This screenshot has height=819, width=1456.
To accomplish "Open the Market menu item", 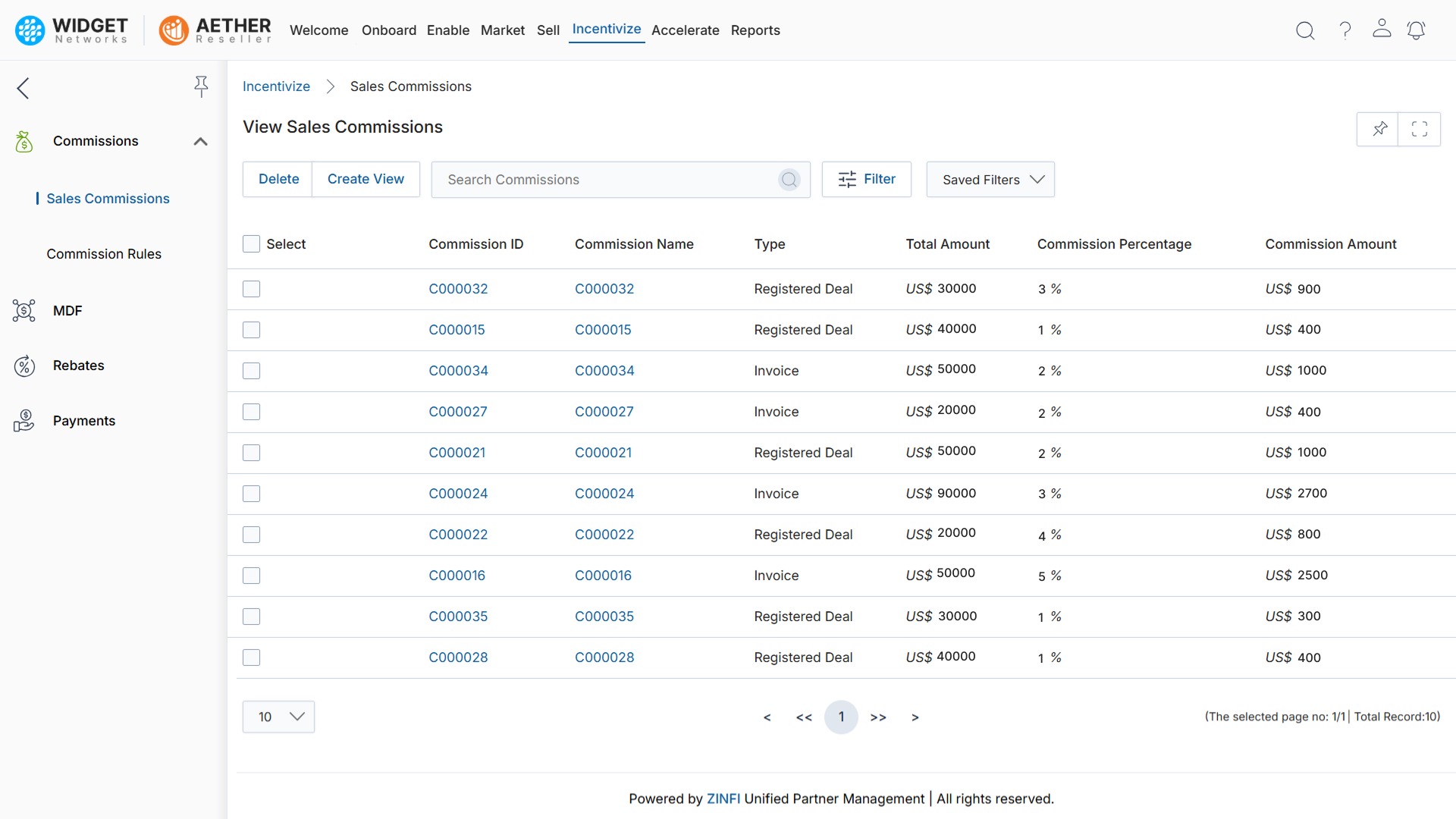I will click(502, 30).
